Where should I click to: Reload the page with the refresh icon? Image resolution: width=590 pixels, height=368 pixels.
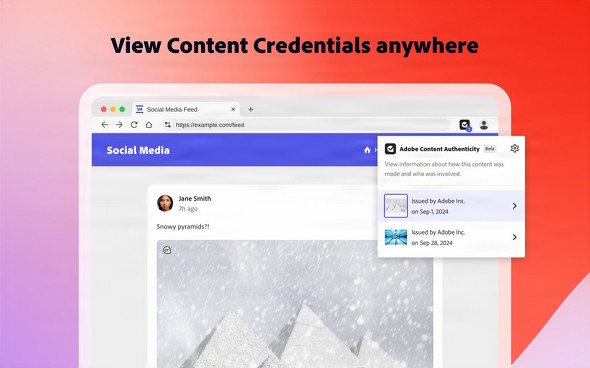pos(134,125)
